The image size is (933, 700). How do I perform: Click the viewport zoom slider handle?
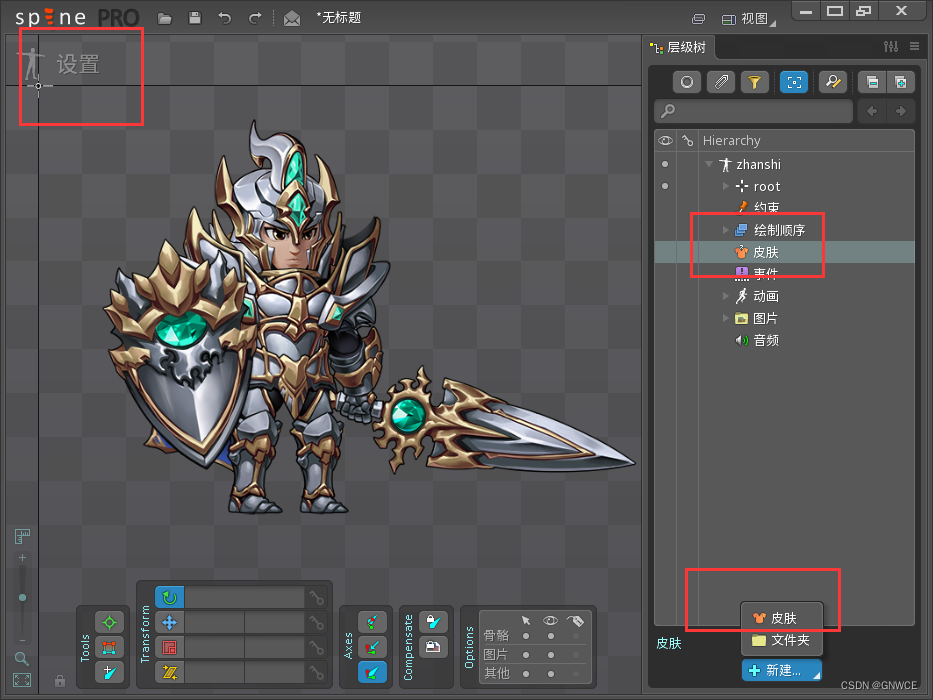coord(23,597)
